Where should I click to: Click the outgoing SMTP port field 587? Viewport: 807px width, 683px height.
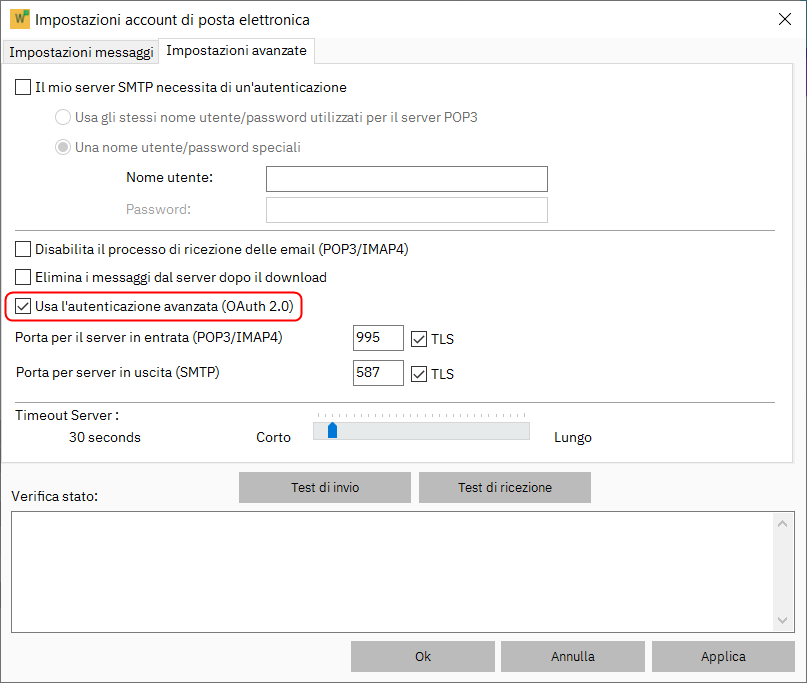click(x=378, y=373)
